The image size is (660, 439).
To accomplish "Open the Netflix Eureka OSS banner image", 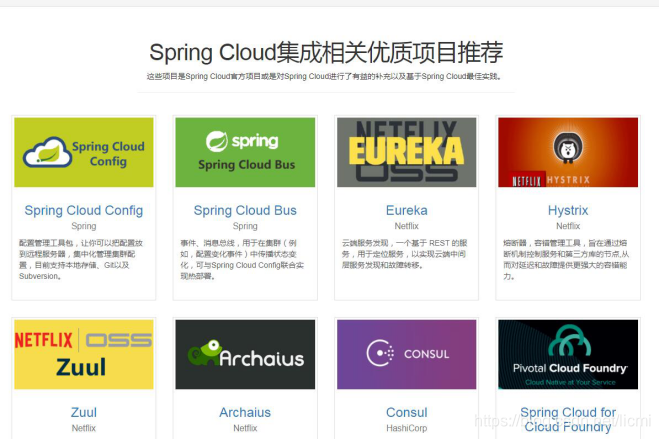I will coord(407,152).
